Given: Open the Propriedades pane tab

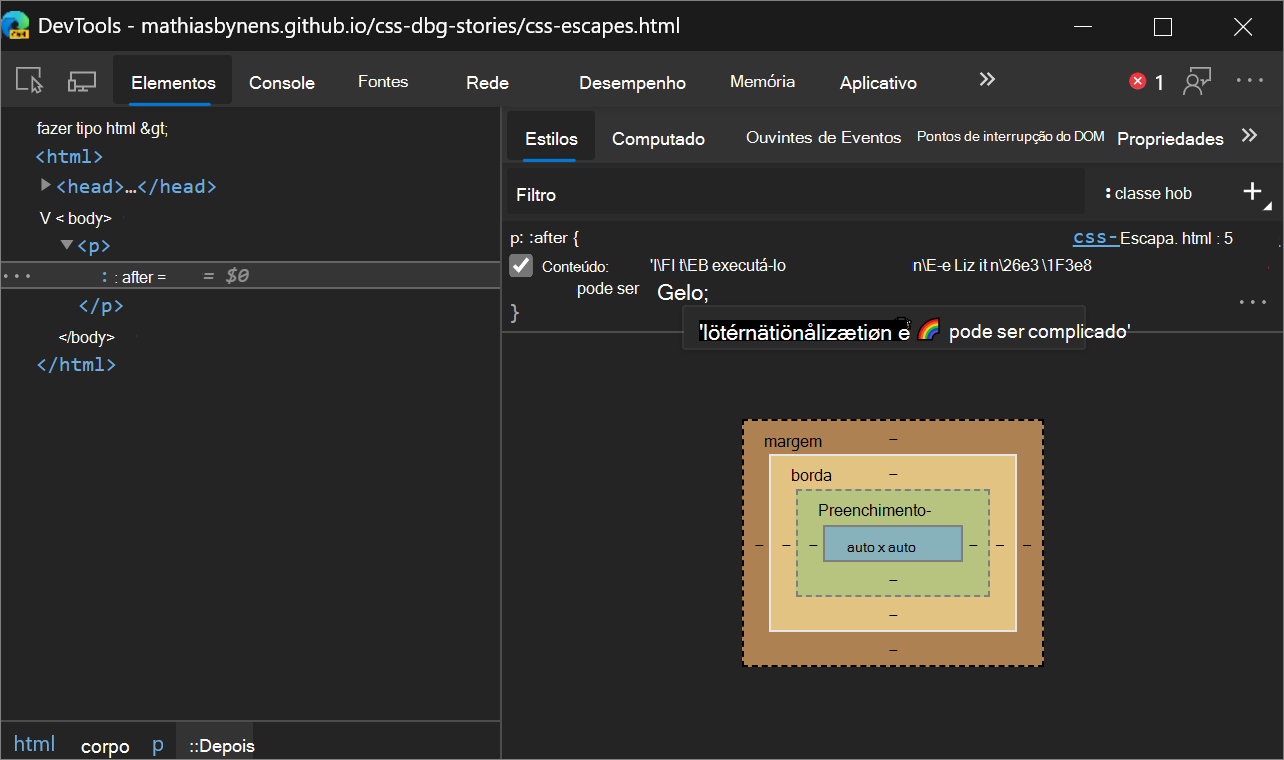Looking at the screenshot, I should tap(1170, 139).
